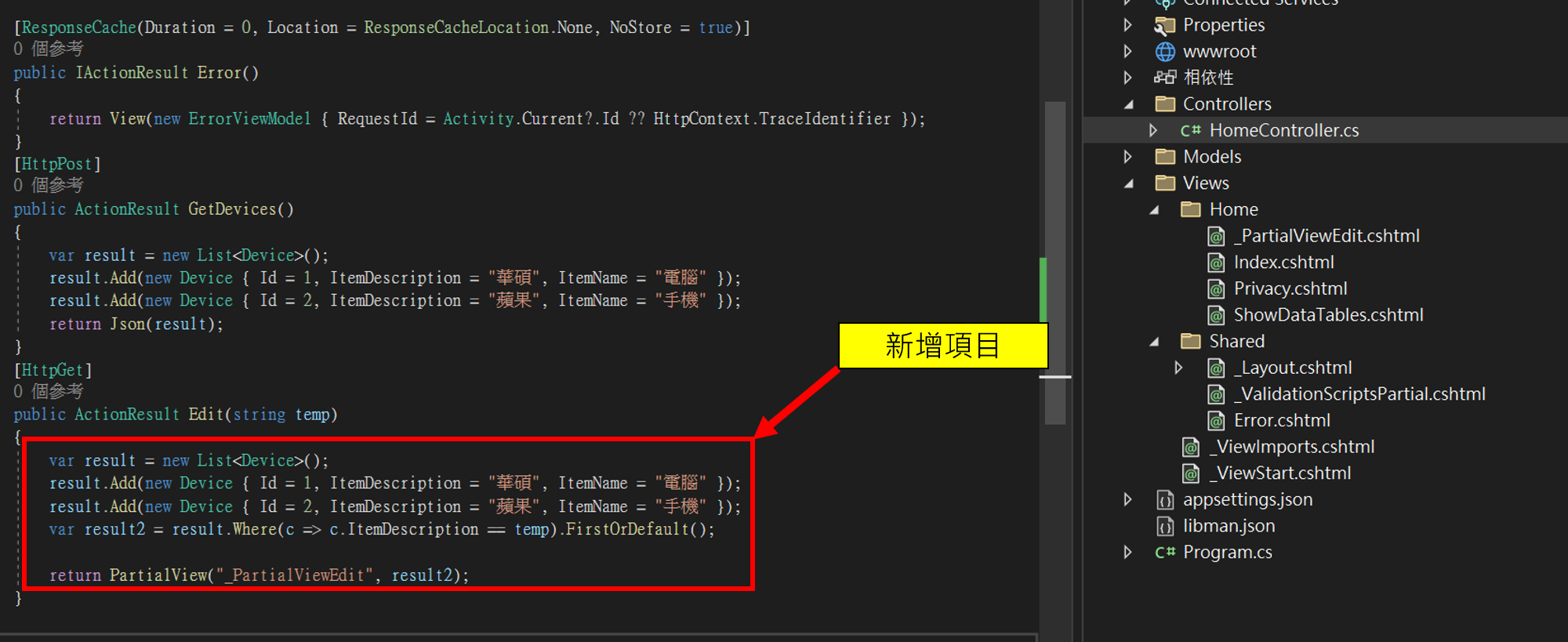Collapse the Controllers folder node
This screenshot has width=1568, height=642.
pos(1129,104)
